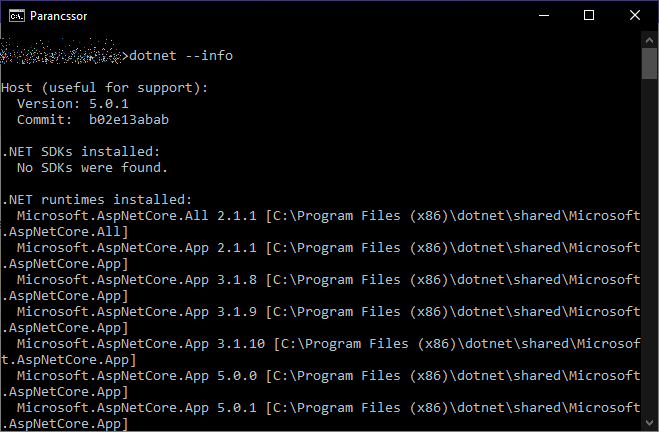
Task: Click the Microsoft.AspNetCore.App 3.1.9 entry
Action: coord(136,312)
